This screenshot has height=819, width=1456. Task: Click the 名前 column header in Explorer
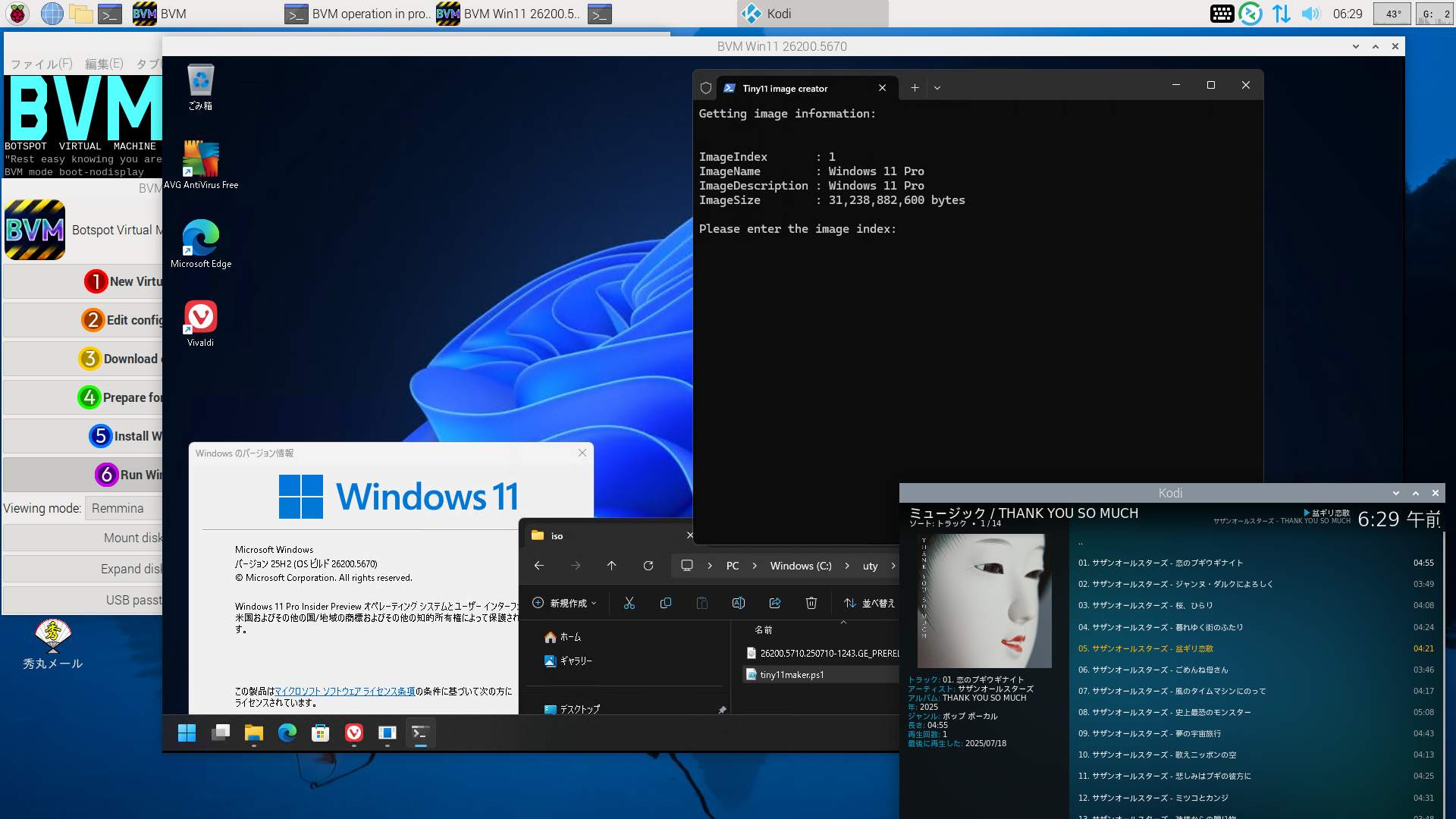(x=763, y=630)
